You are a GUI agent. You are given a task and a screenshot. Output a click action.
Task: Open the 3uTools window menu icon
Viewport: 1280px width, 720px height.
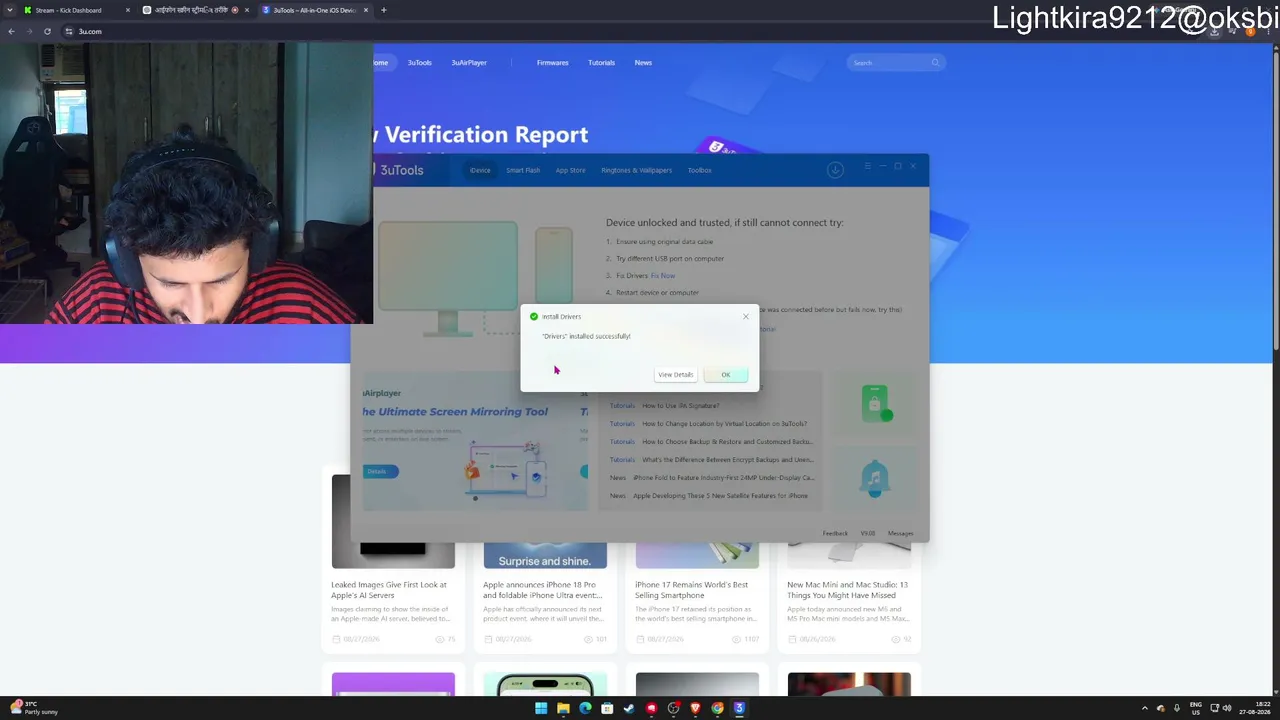pyautogui.click(x=868, y=166)
